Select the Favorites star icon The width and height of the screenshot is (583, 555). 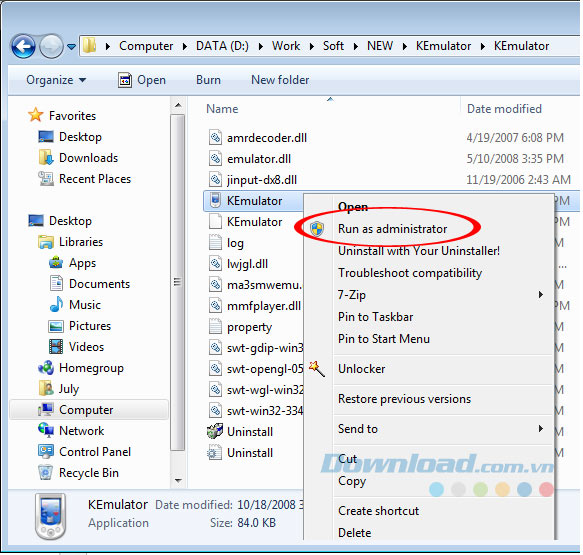[x=35, y=115]
